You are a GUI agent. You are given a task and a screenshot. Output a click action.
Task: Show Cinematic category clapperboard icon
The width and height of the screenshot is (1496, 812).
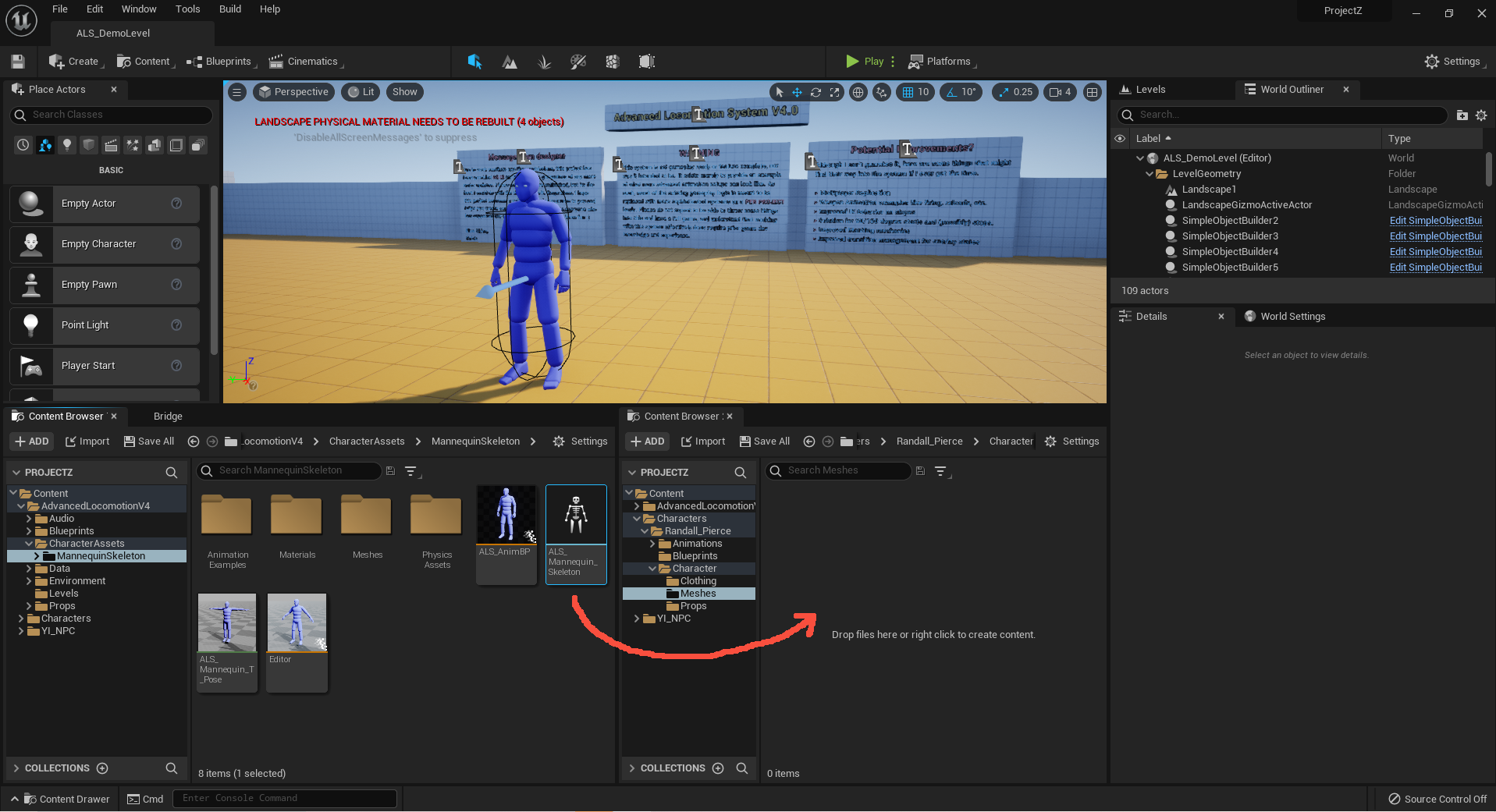111,145
